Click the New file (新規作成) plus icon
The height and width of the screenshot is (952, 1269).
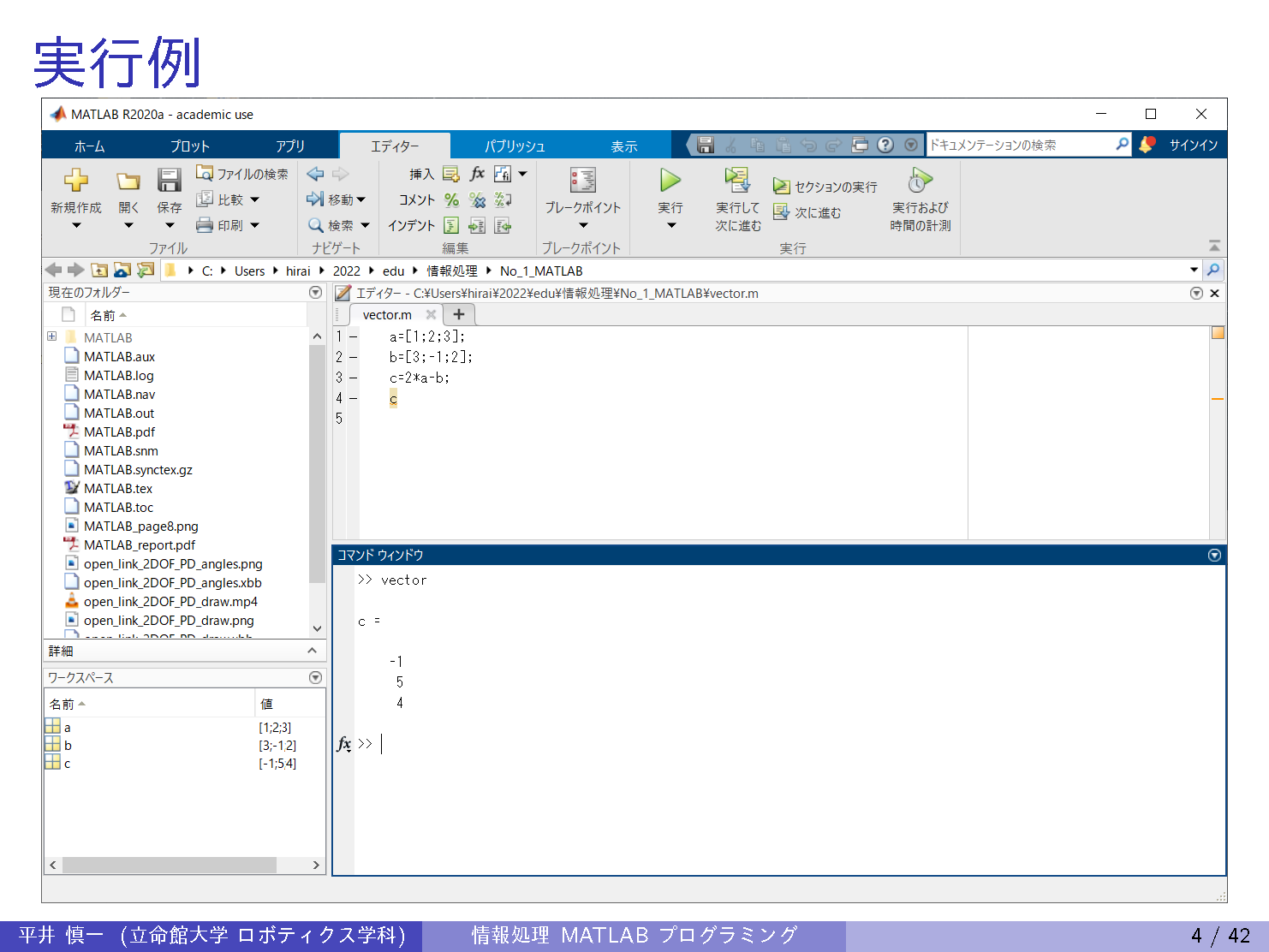coord(76,181)
